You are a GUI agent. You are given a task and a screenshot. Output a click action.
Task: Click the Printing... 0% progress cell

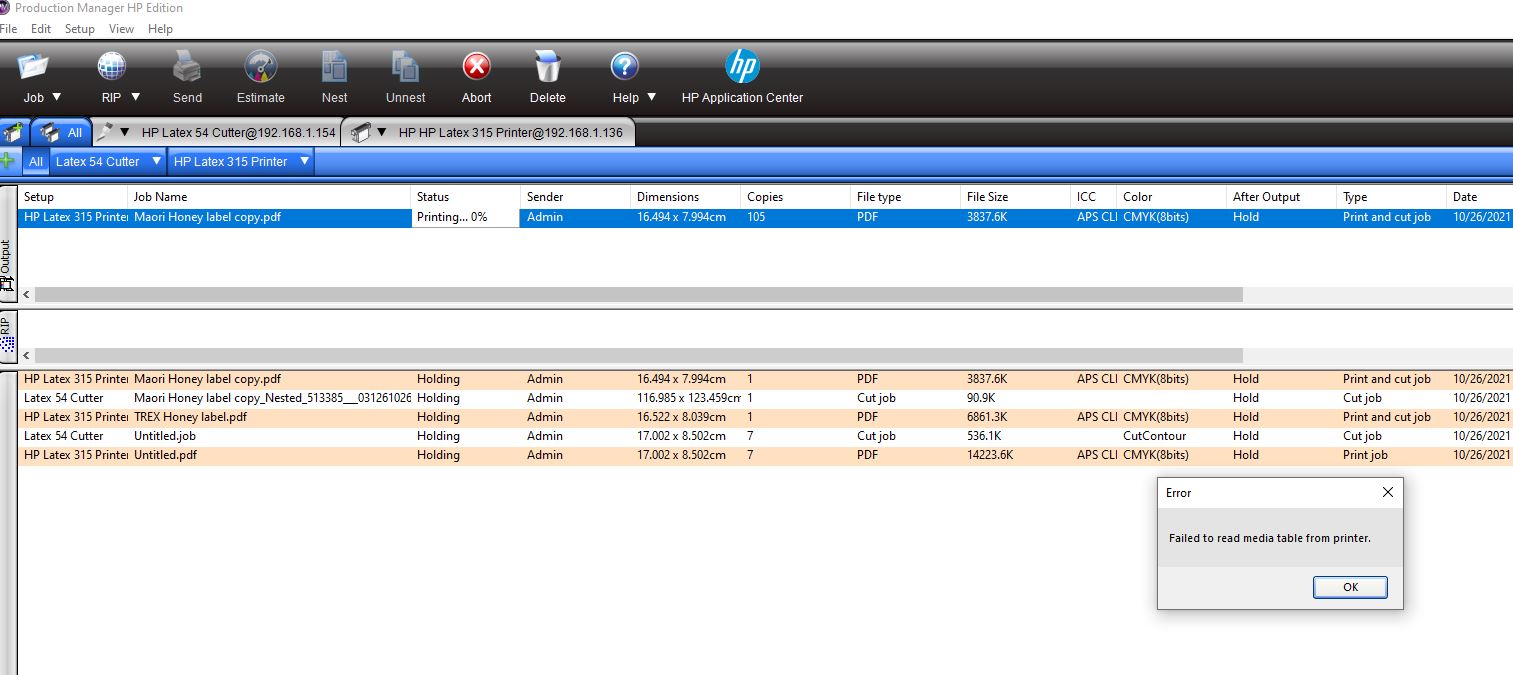click(x=465, y=217)
